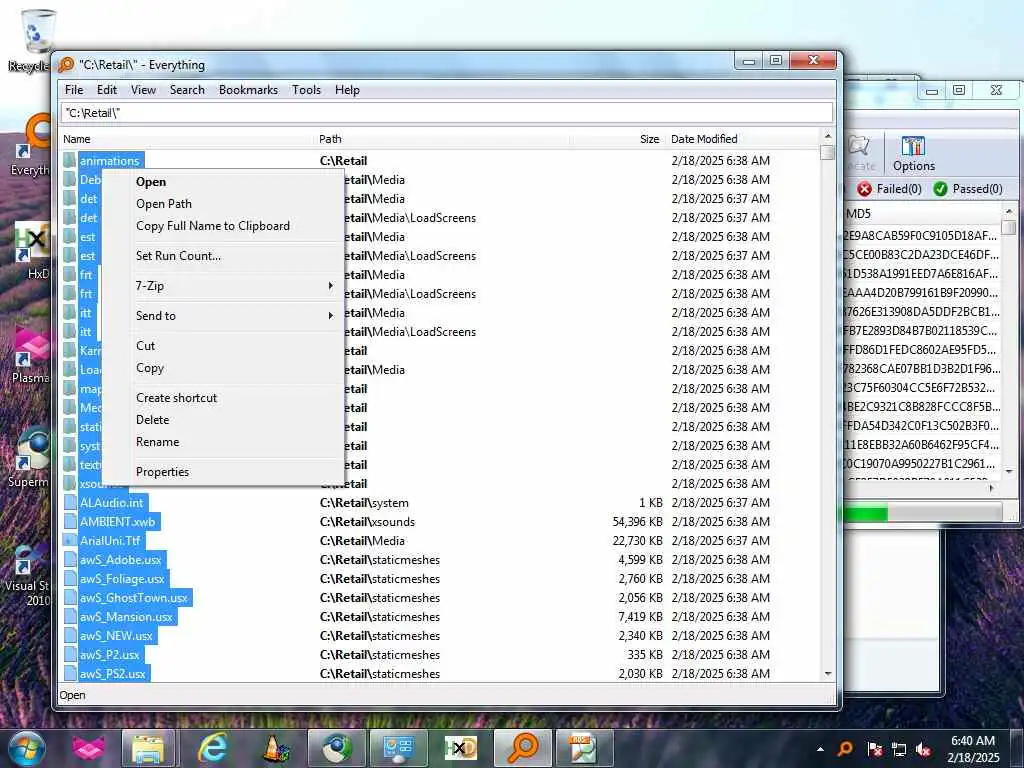
Task: Choose Copy in the context menu
Action: (222, 368)
